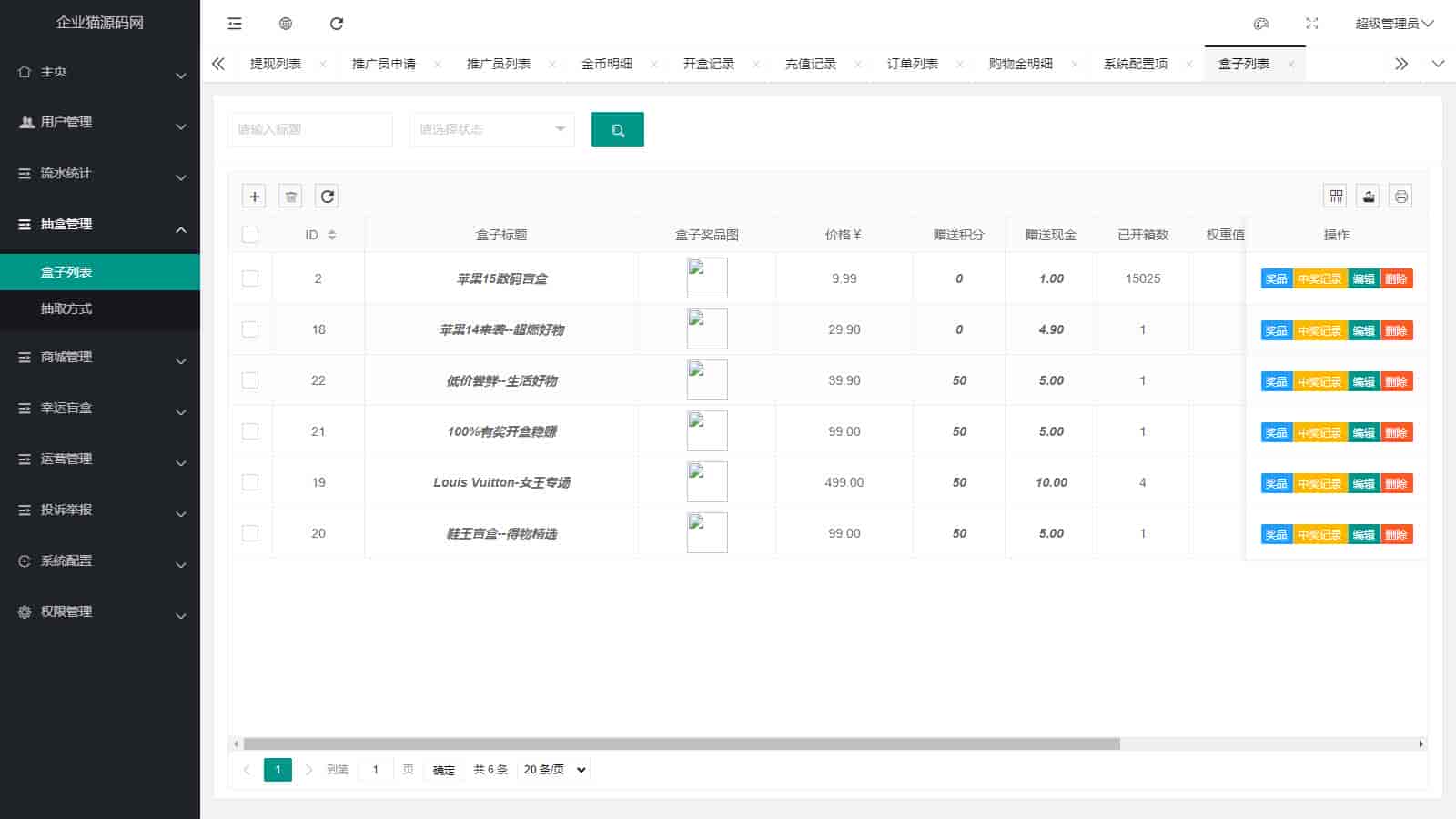
Task: Switch to the 订单列表 tab
Action: click(x=912, y=64)
